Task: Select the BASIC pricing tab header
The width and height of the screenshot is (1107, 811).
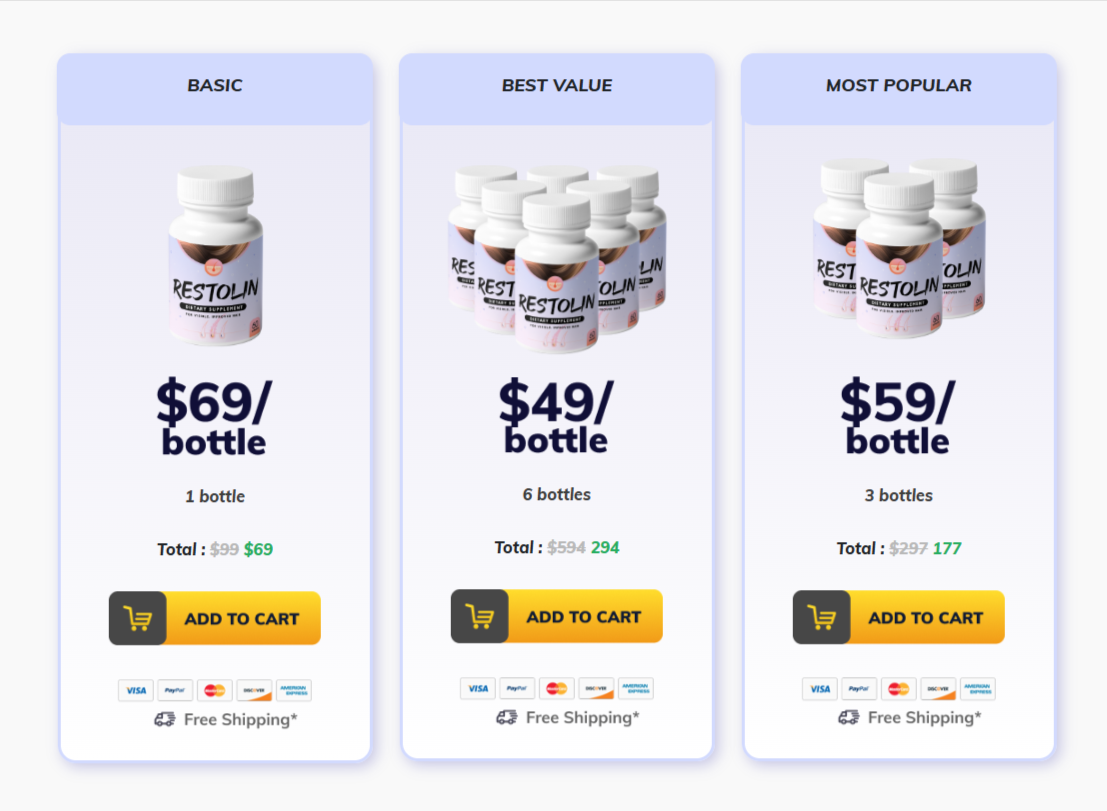Action: point(214,86)
